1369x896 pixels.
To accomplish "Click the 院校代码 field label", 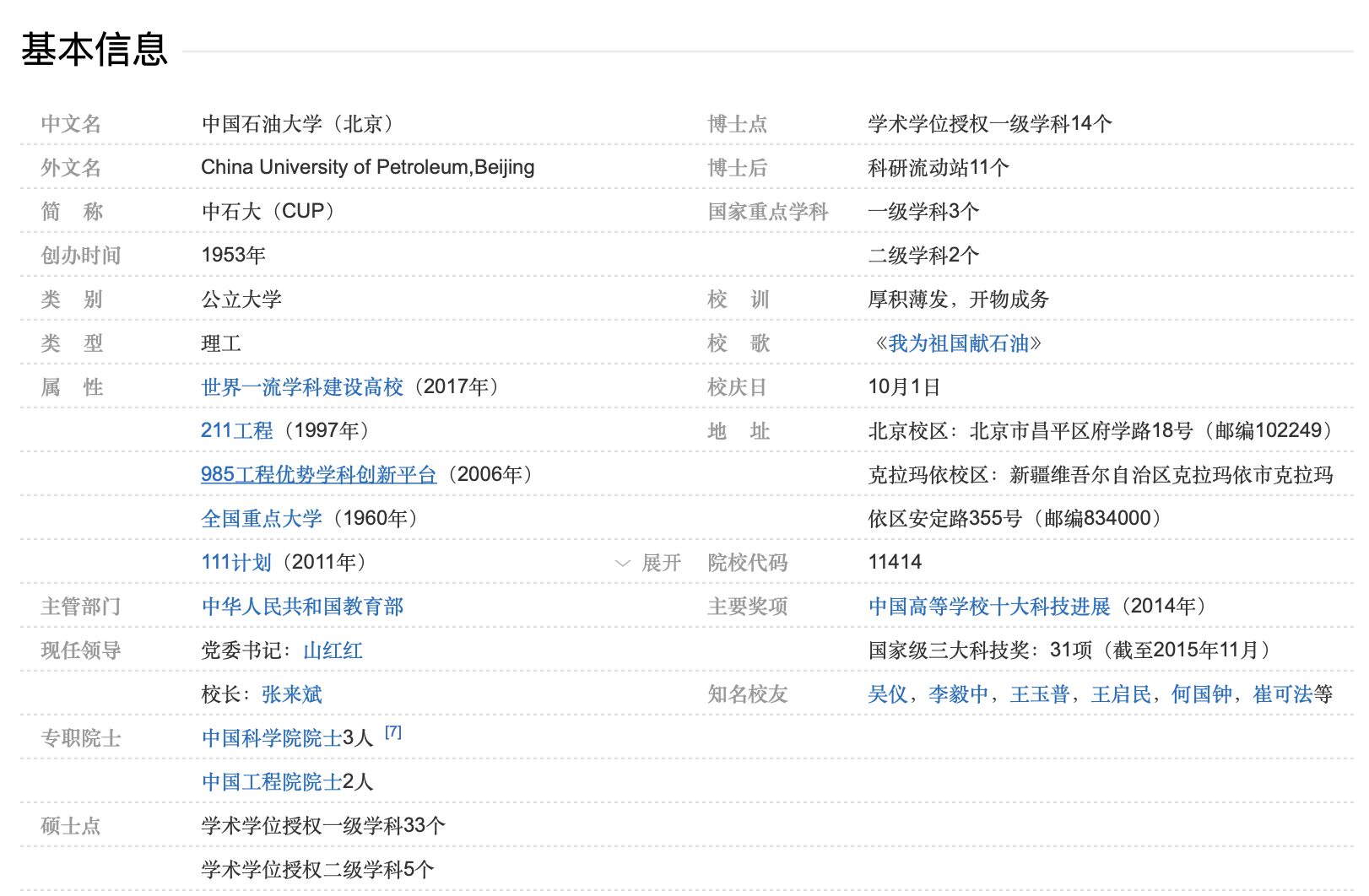I will tap(748, 563).
